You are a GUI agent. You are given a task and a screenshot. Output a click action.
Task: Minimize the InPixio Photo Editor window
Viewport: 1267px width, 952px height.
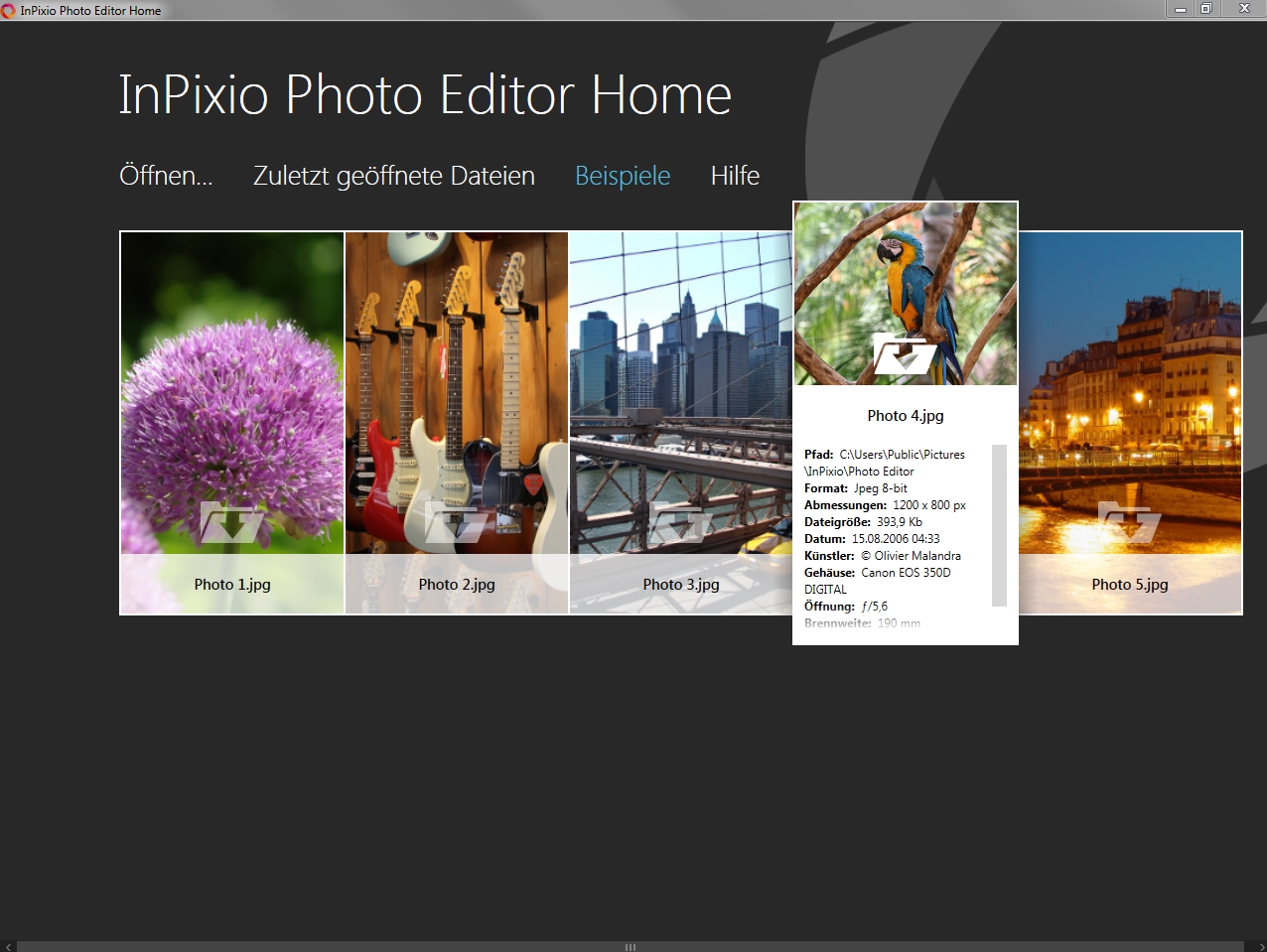pyautogui.click(x=1182, y=9)
